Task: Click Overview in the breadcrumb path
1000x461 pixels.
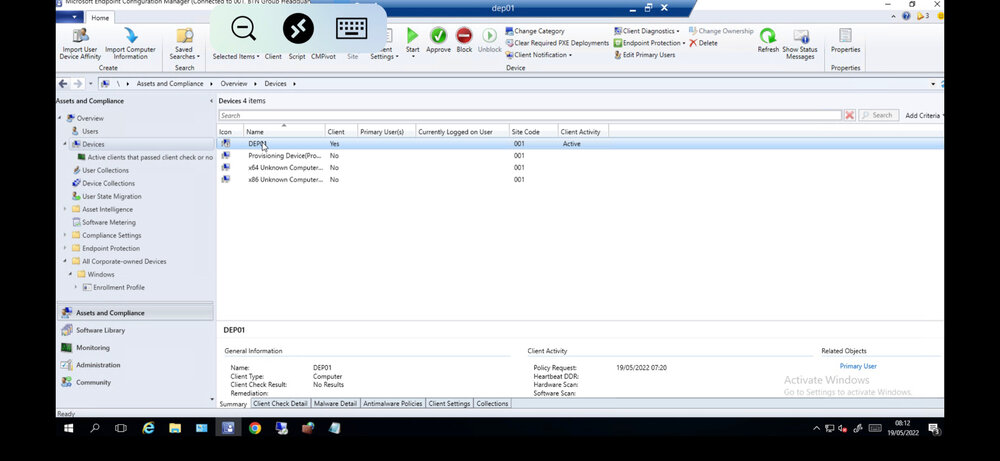Action: point(233,84)
